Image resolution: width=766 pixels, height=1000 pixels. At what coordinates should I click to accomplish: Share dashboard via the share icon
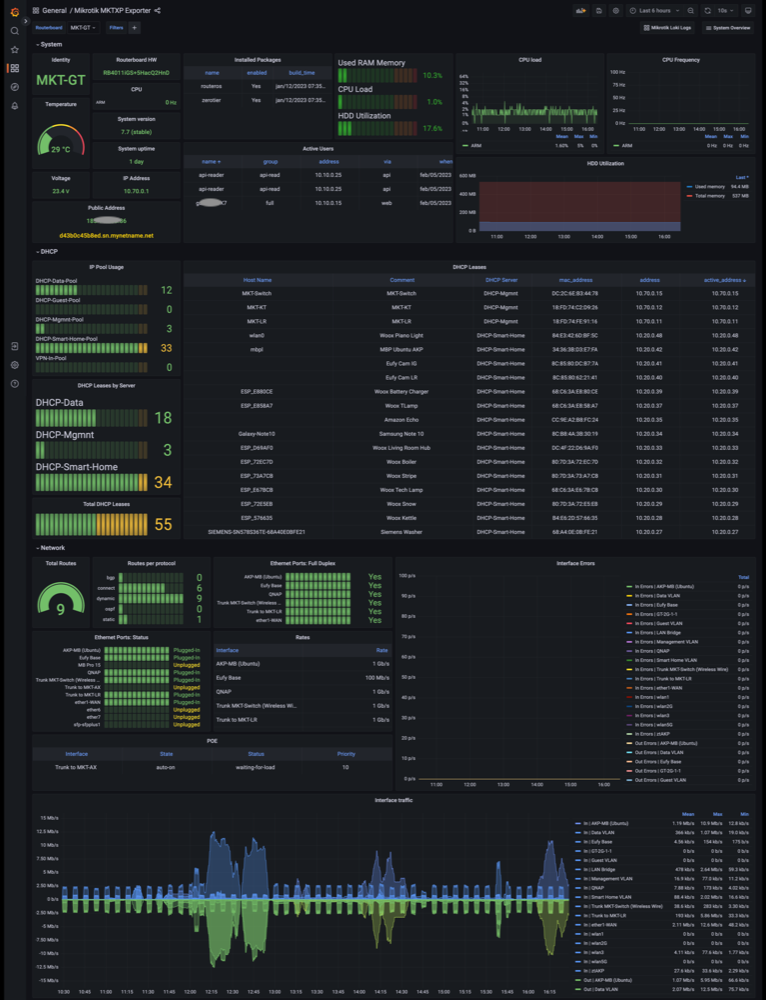pyautogui.click(x=158, y=11)
